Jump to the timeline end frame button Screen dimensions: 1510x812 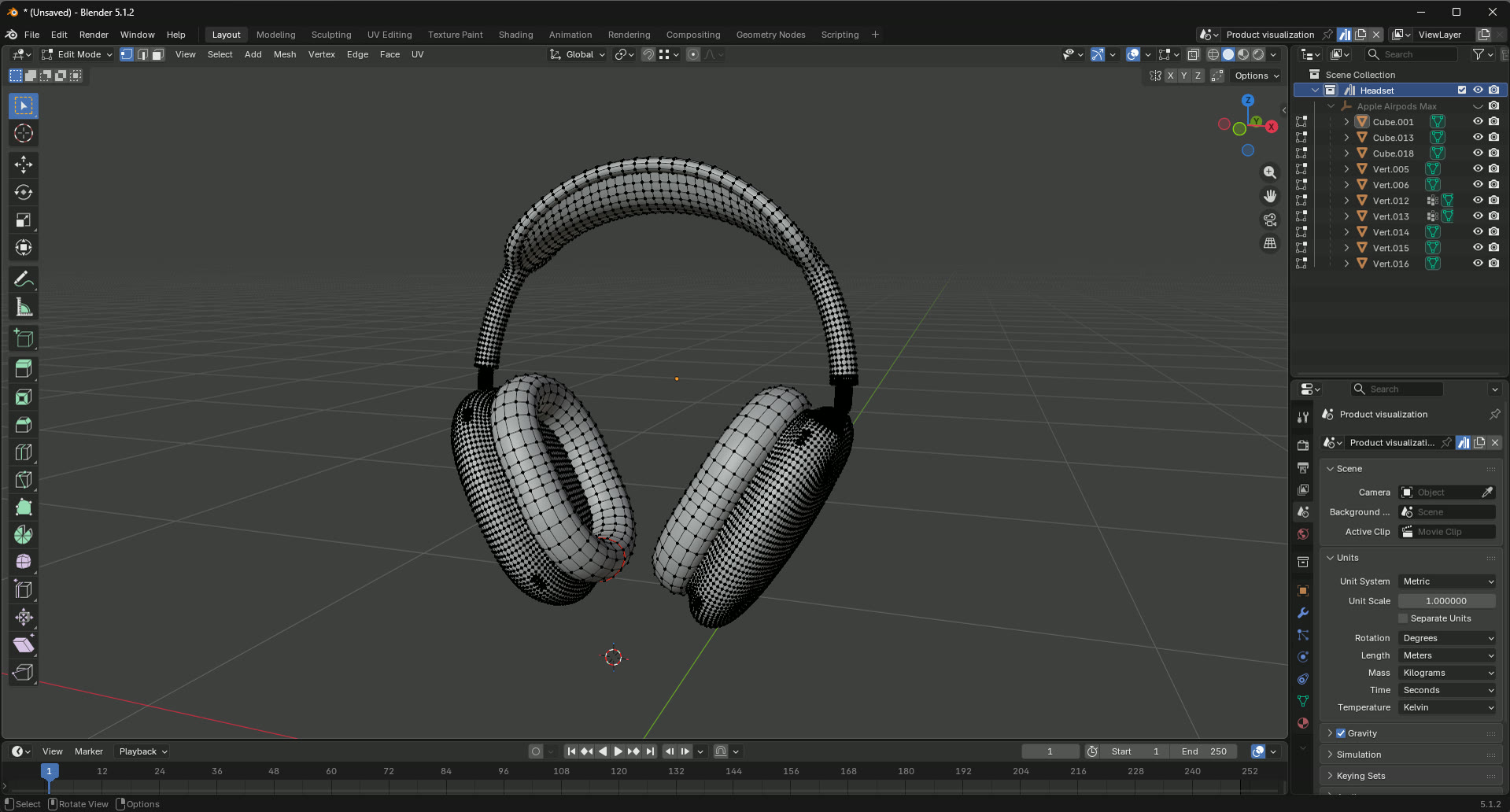pos(650,751)
